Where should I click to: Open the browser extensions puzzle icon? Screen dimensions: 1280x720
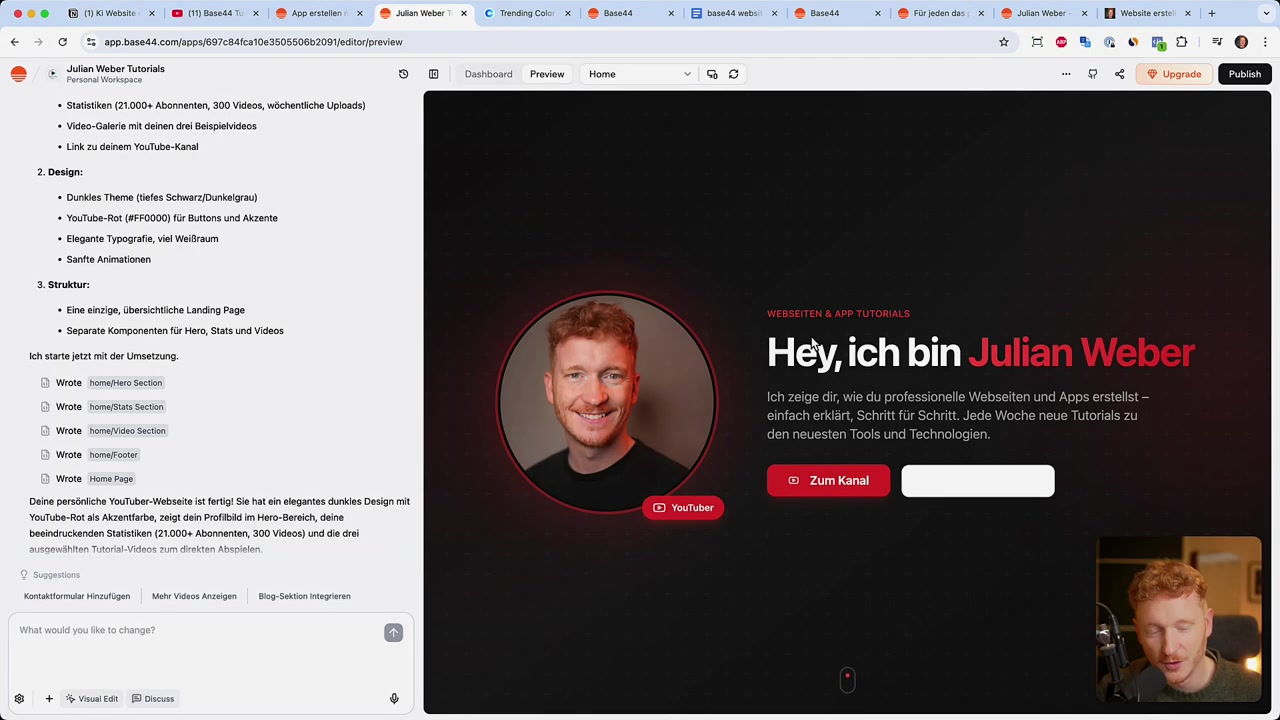click(1182, 42)
